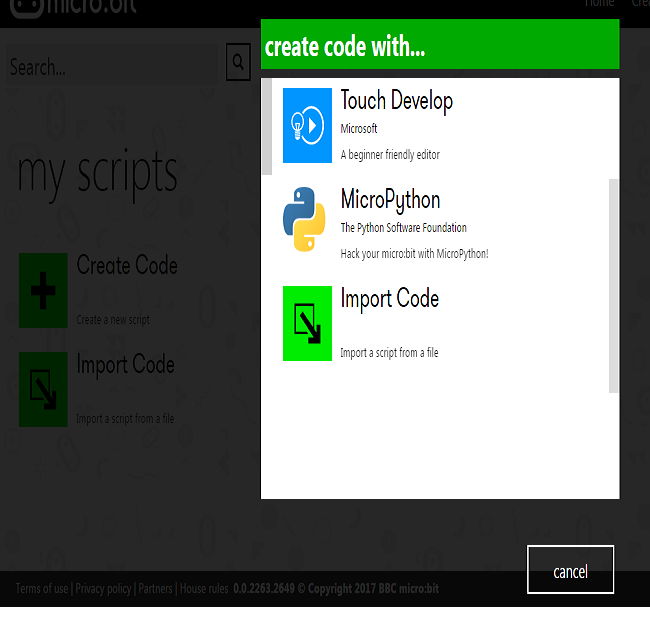Click the Create Code plus icon
Viewport: 650px width, 623px height.
coord(43,291)
